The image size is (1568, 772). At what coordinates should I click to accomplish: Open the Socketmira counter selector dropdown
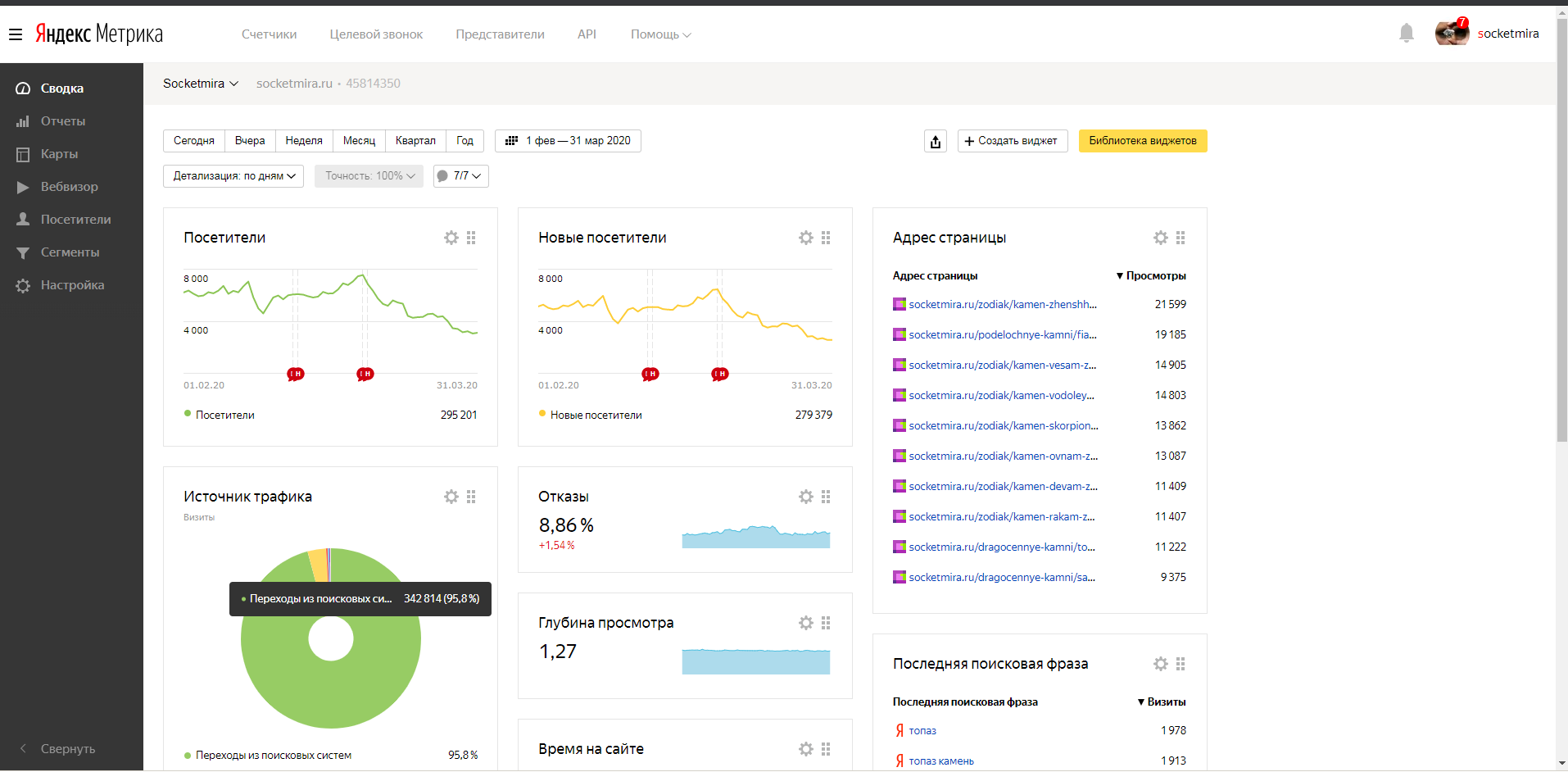pos(201,84)
